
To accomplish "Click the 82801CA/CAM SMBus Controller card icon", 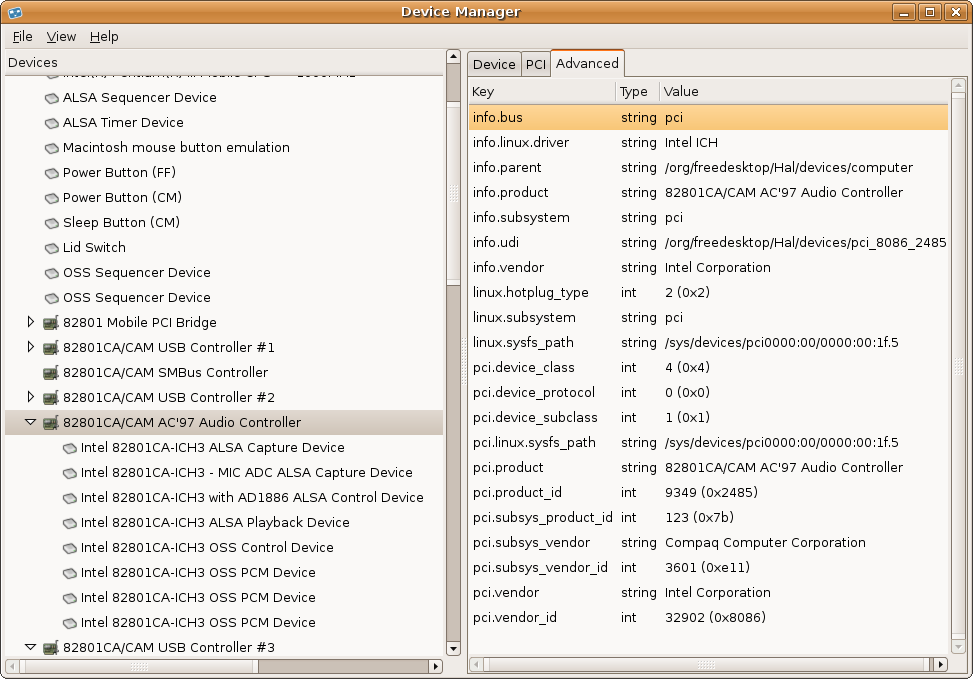I will point(51,373).
